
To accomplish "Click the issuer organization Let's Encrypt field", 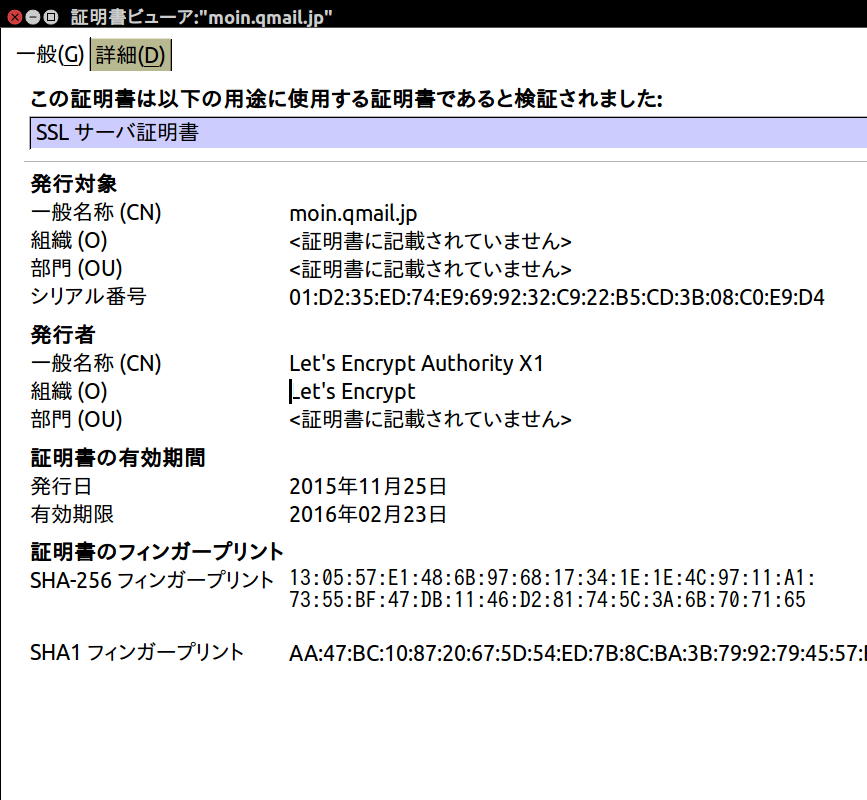I will coord(352,391).
